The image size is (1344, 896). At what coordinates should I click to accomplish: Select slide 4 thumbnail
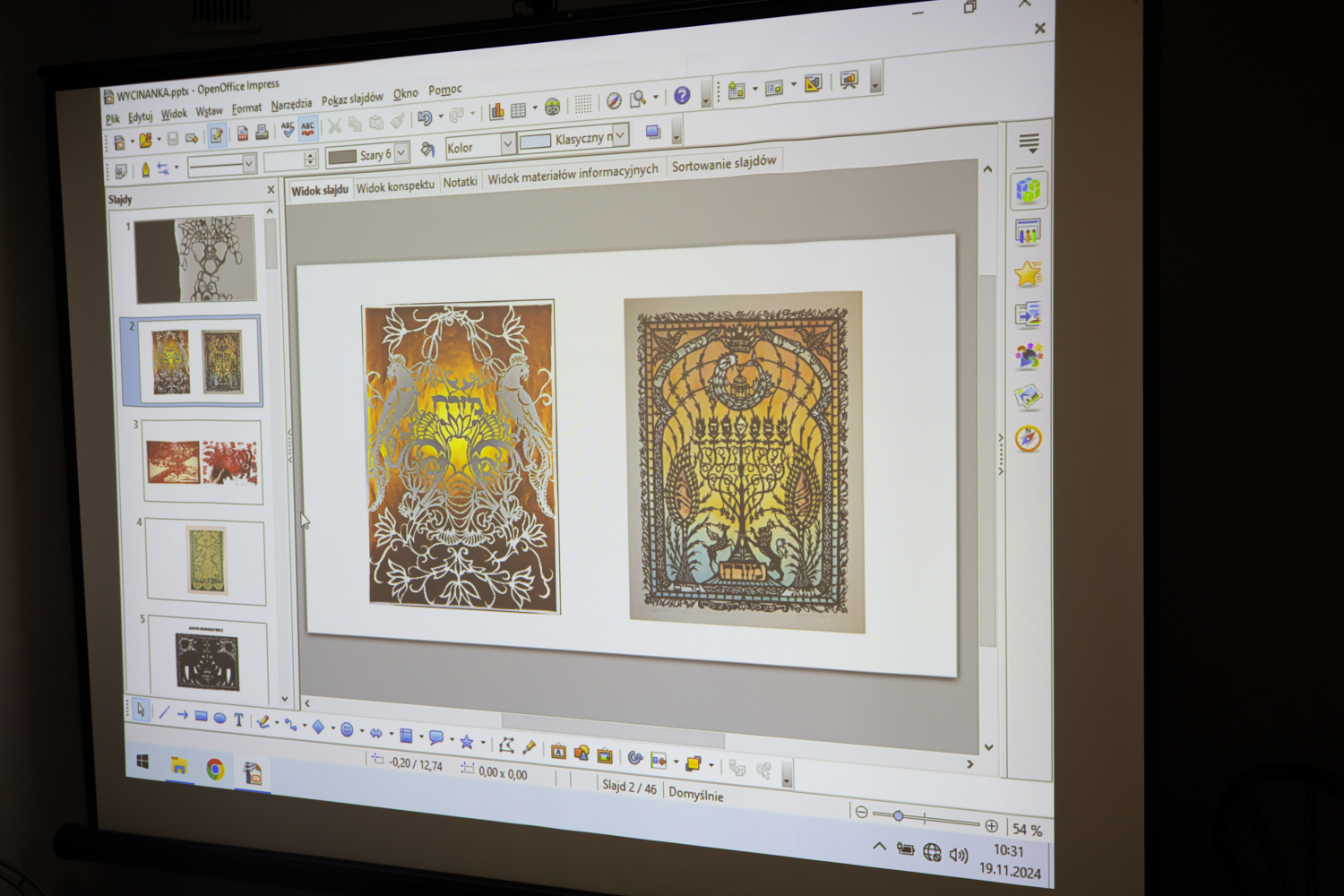coord(206,562)
